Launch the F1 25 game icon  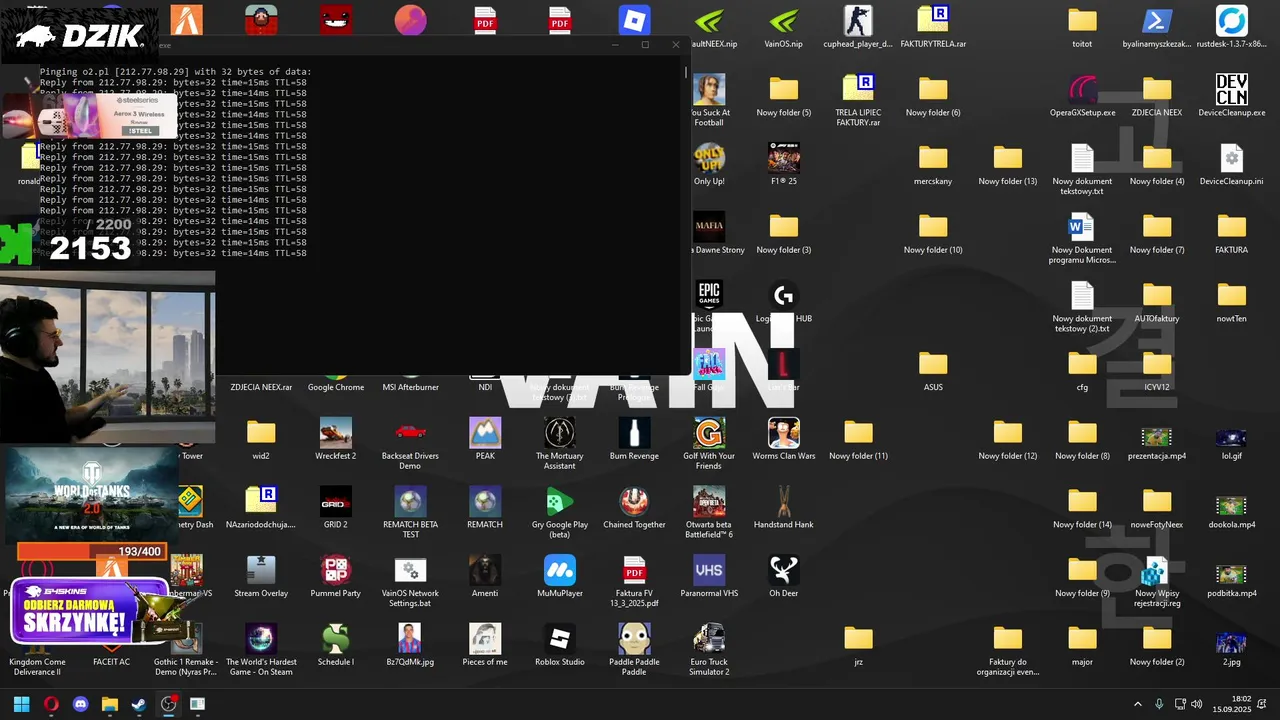[783, 165]
